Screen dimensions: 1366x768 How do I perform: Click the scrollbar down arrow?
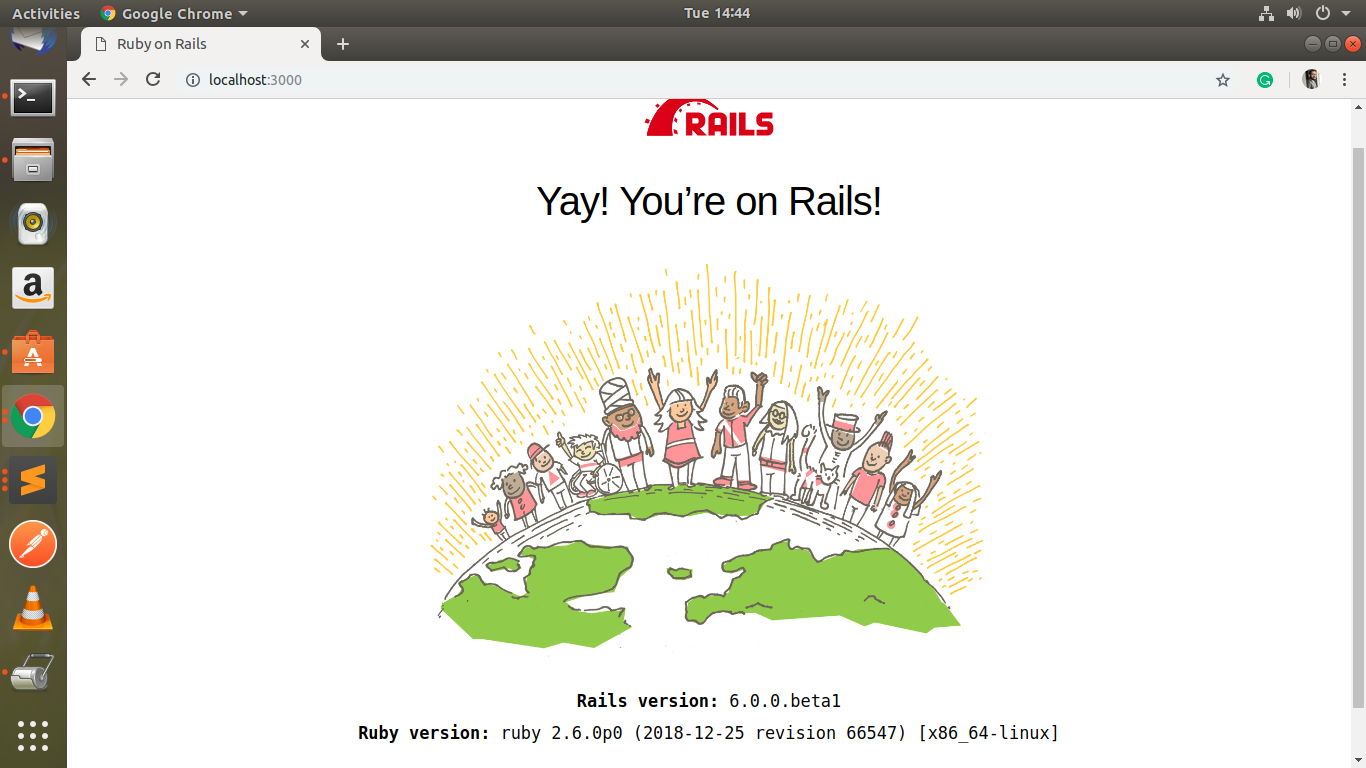[x=1357, y=758]
